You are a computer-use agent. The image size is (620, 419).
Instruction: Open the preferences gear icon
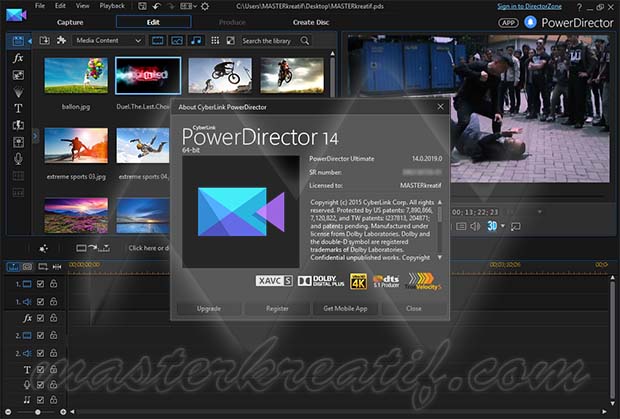click(205, 6)
